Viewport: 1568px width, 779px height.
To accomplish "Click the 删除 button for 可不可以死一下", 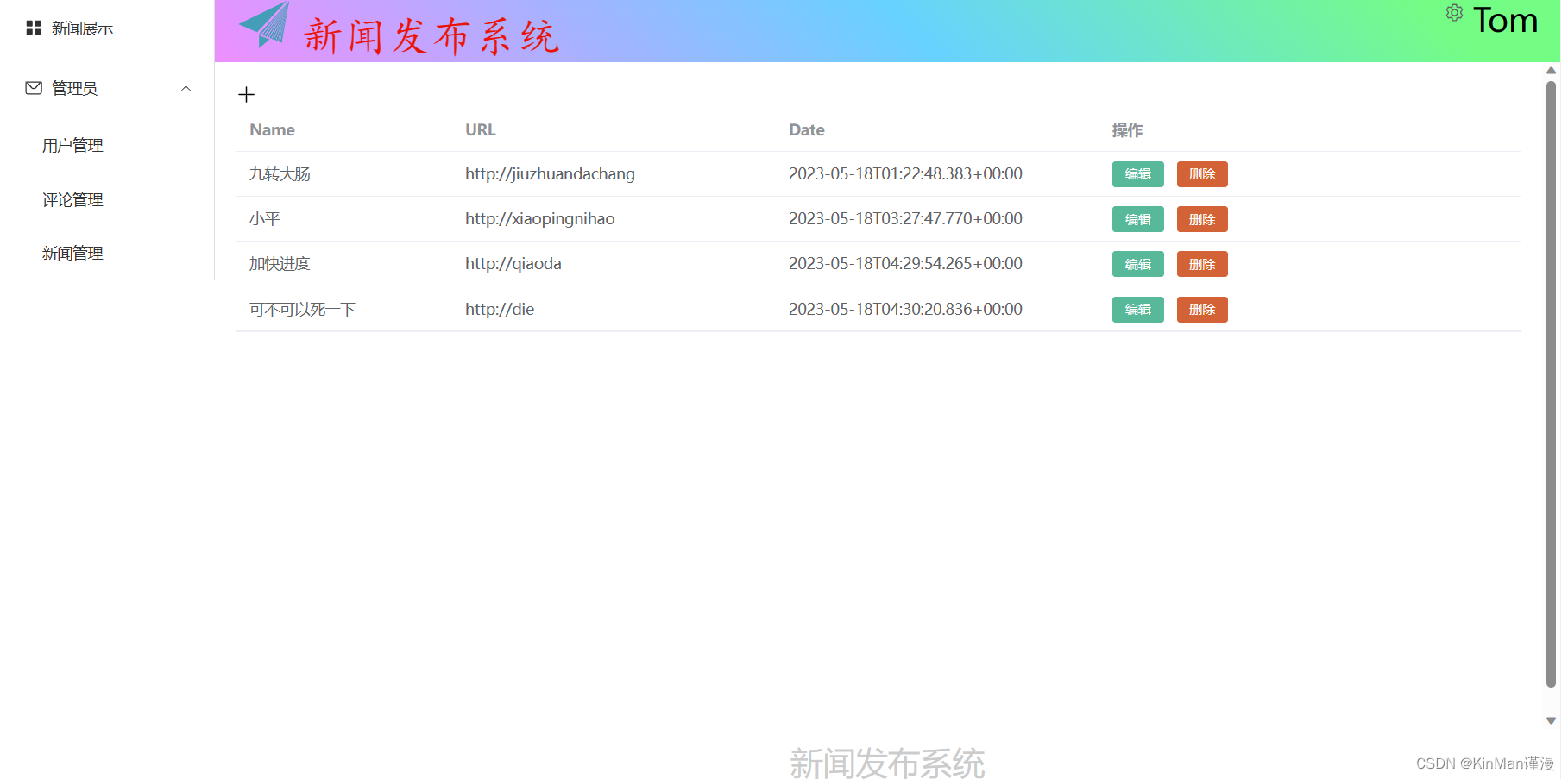I will coord(1201,309).
